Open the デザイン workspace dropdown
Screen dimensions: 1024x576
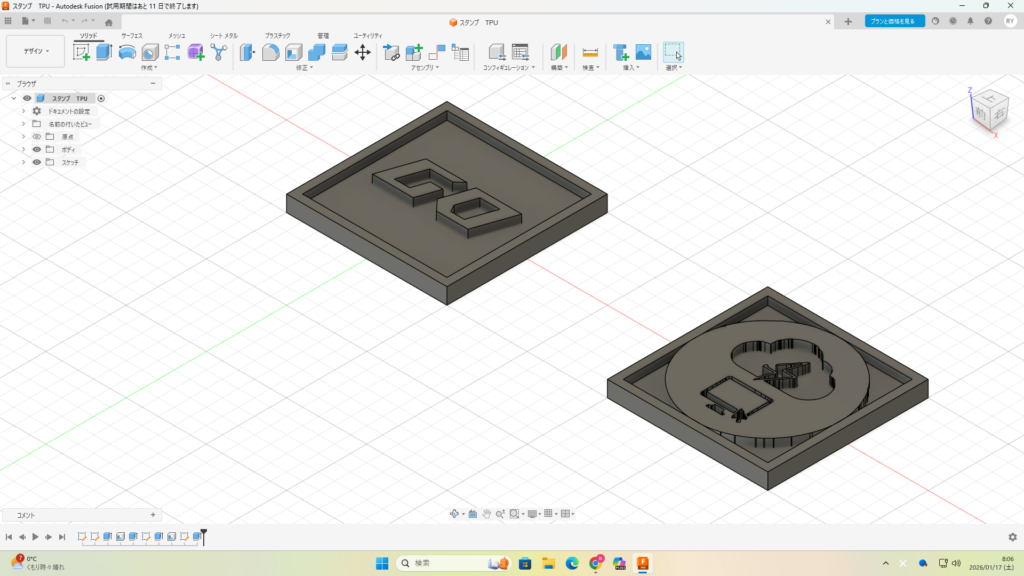36,51
